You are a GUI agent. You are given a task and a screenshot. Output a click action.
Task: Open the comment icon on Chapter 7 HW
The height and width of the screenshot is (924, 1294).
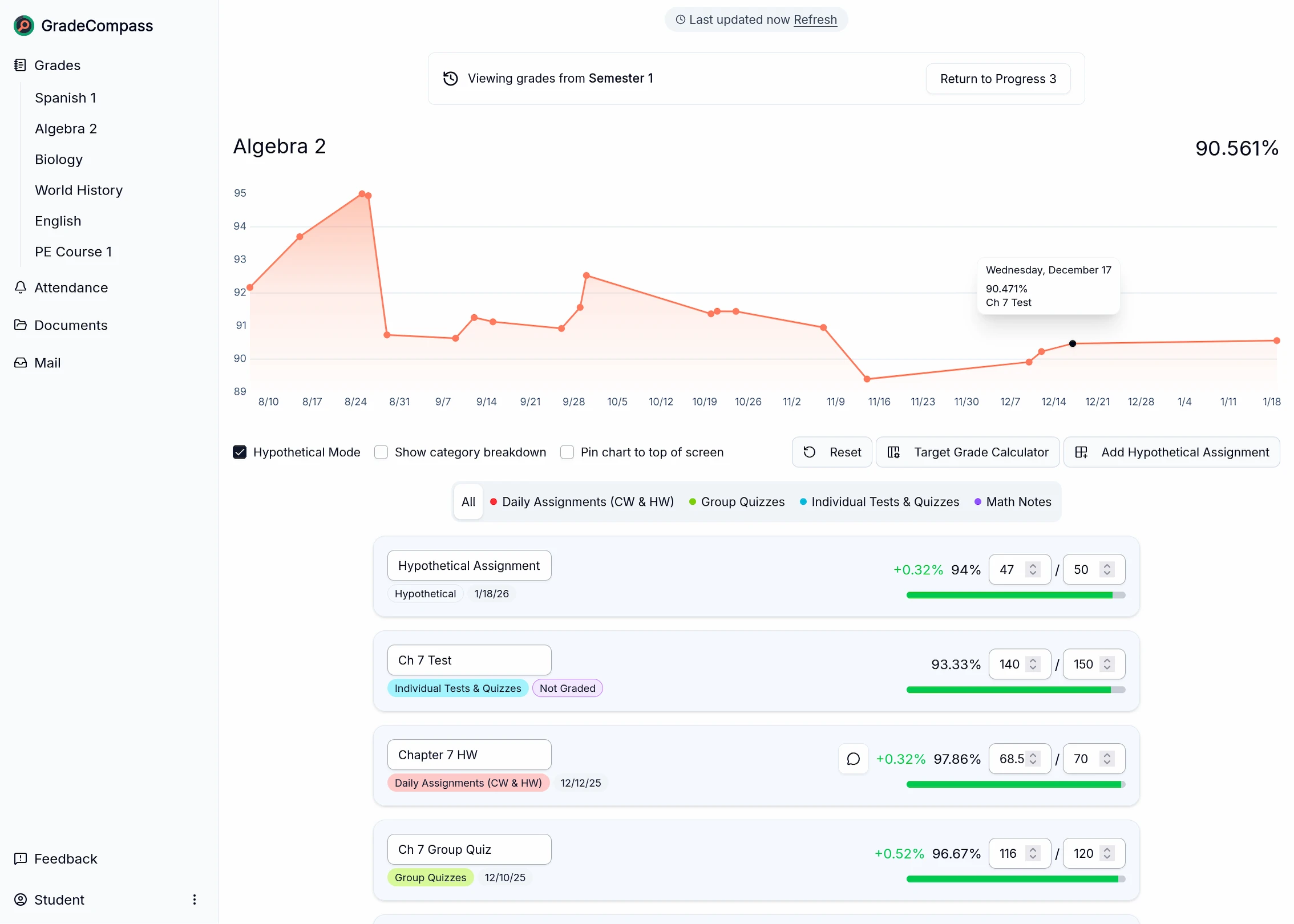pos(853,759)
